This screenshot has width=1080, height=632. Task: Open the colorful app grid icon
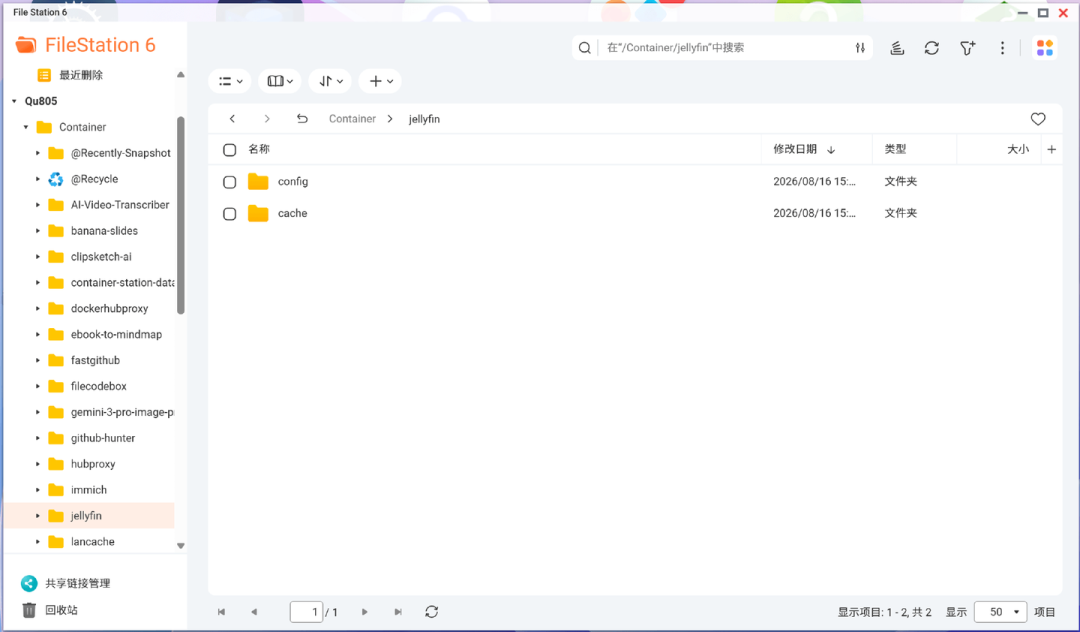click(x=1044, y=48)
